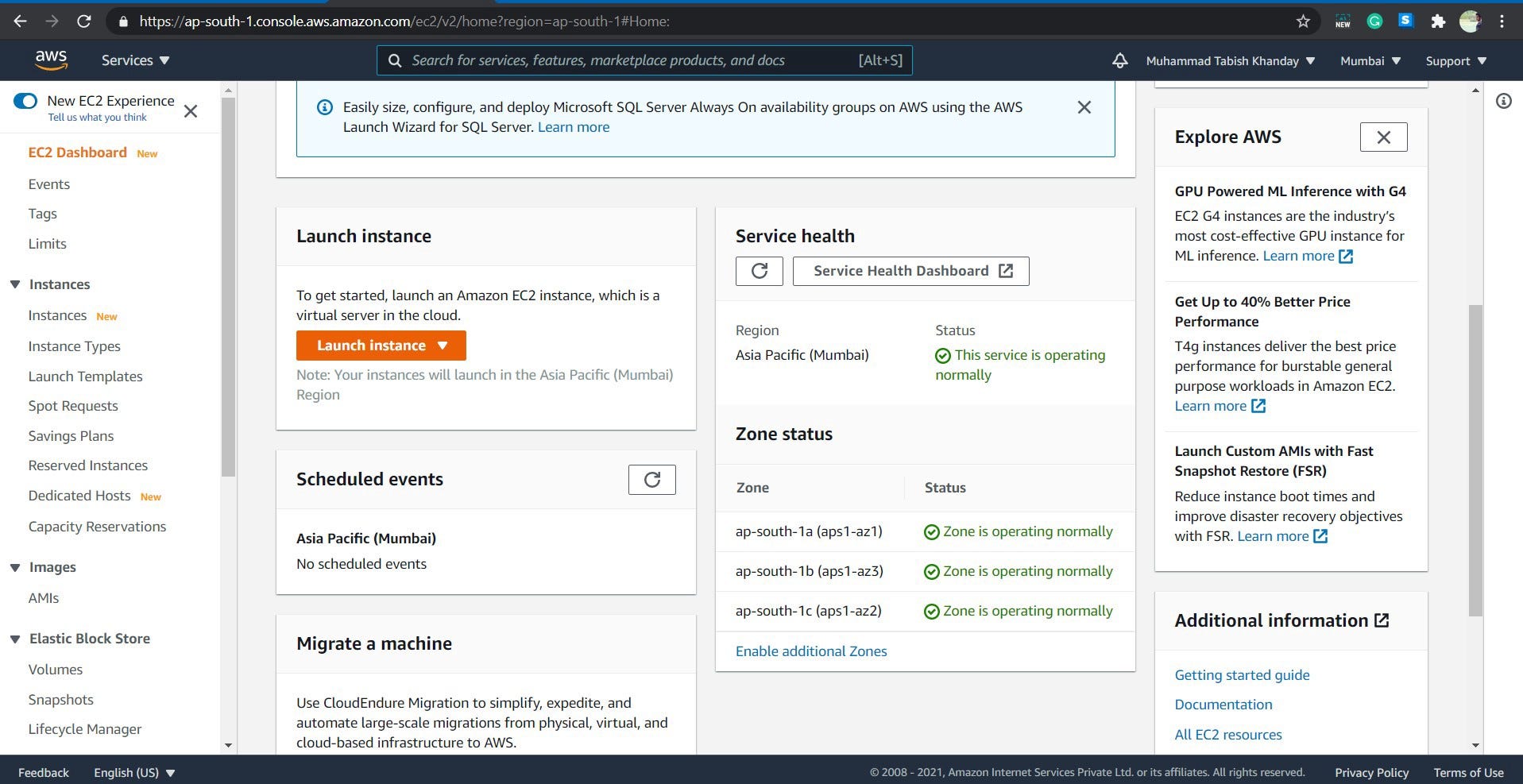The width and height of the screenshot is (1523, 784).
Task: Click Learn more in SQL Server banner
Action: click(x=574, y=127)
